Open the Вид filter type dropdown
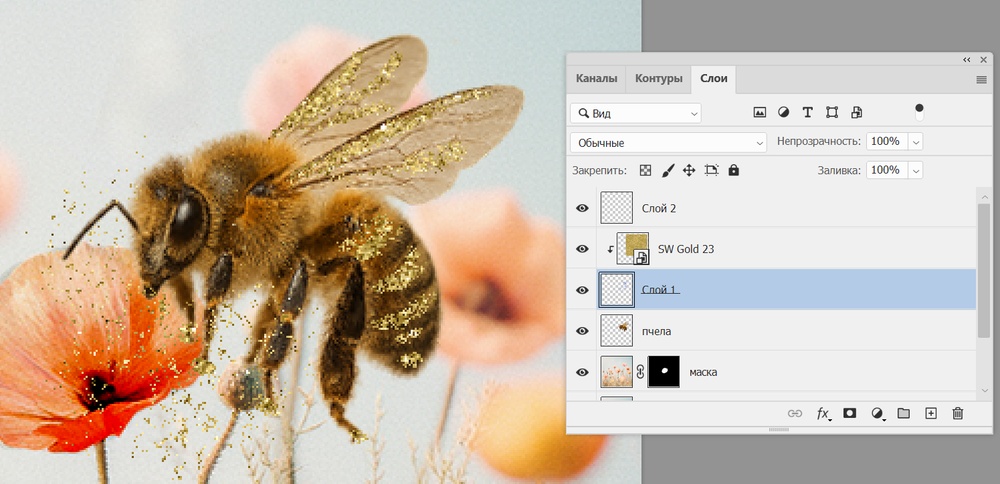This screenshot has width=1000, height=484. click(635, 114)
